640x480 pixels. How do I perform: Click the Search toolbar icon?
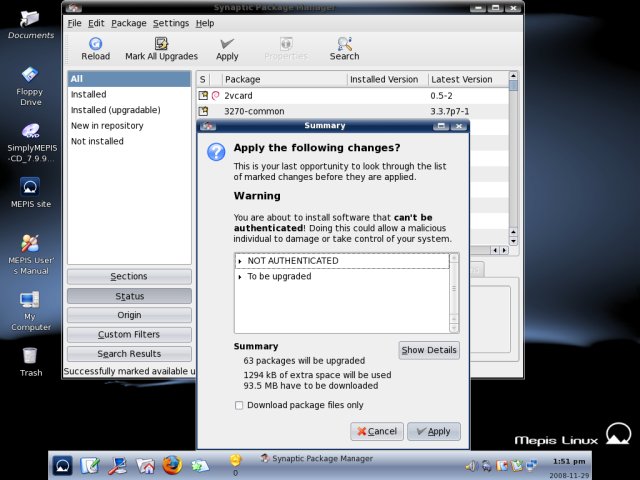[x=344, y=44]
